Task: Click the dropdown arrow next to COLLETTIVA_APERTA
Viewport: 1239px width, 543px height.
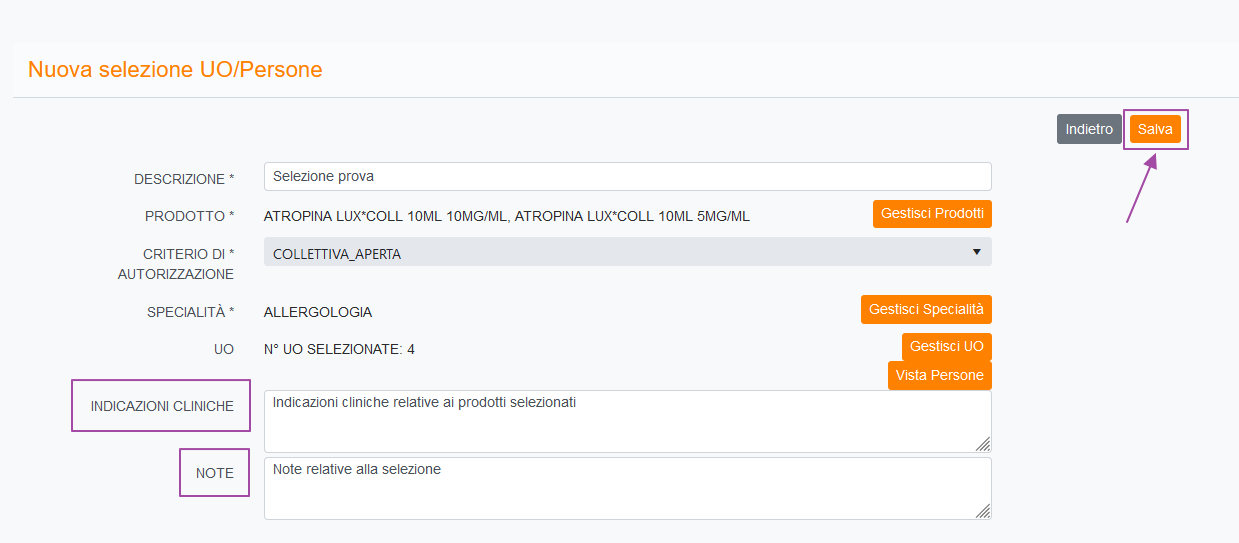Action: (x=976, y=252)
